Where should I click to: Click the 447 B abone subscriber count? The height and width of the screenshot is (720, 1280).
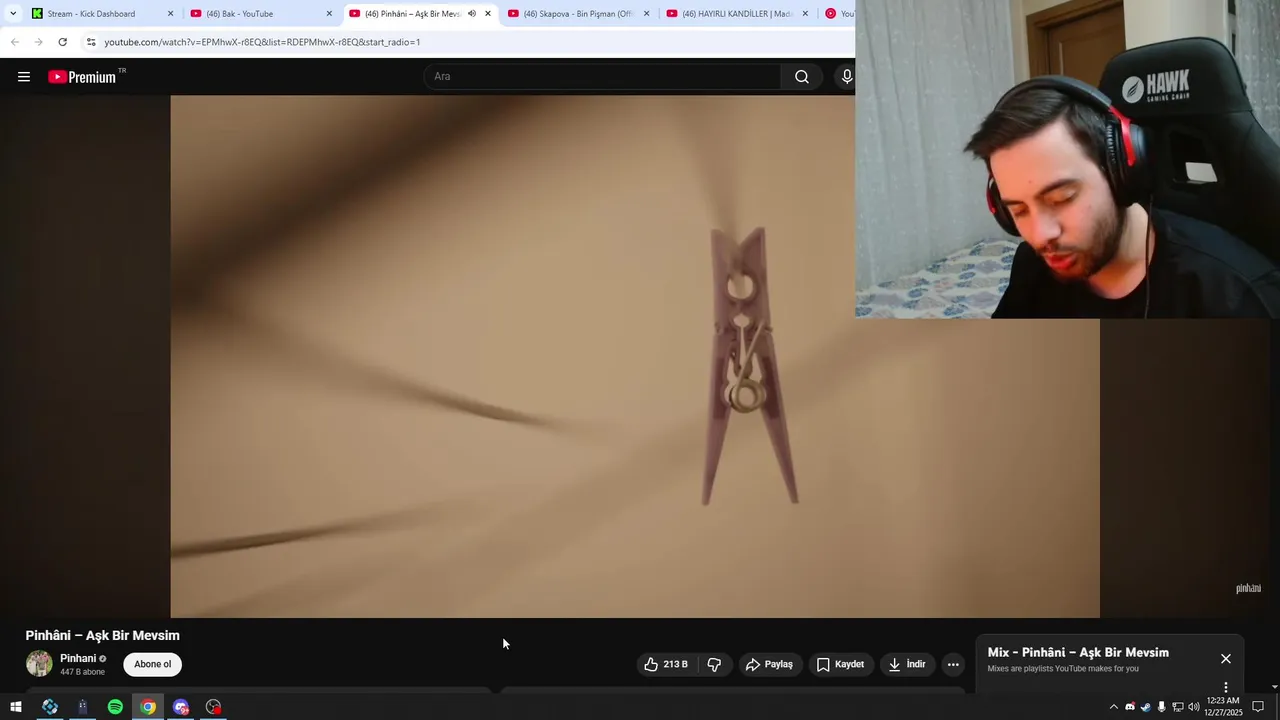(x=82, y=672)
